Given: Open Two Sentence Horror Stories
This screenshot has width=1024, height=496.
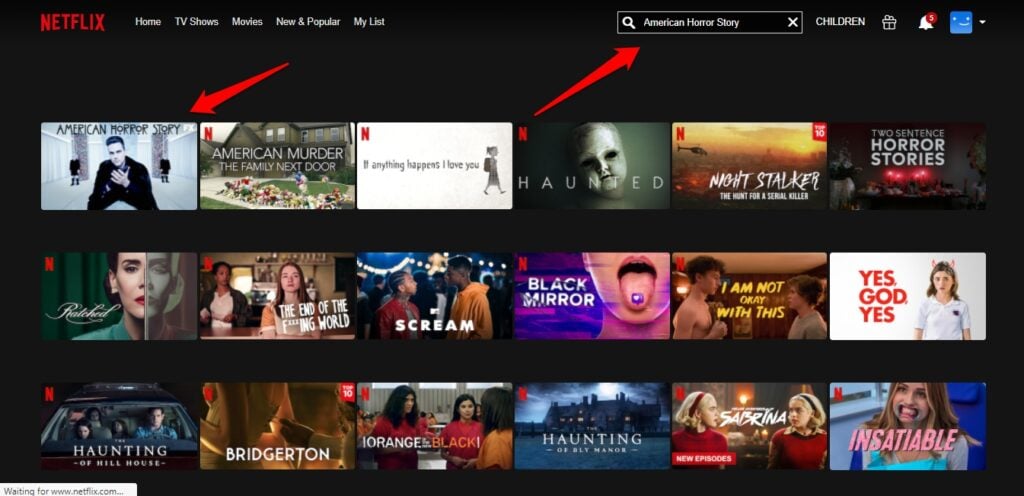Looking at the screenshot, I should coord(908,166).
